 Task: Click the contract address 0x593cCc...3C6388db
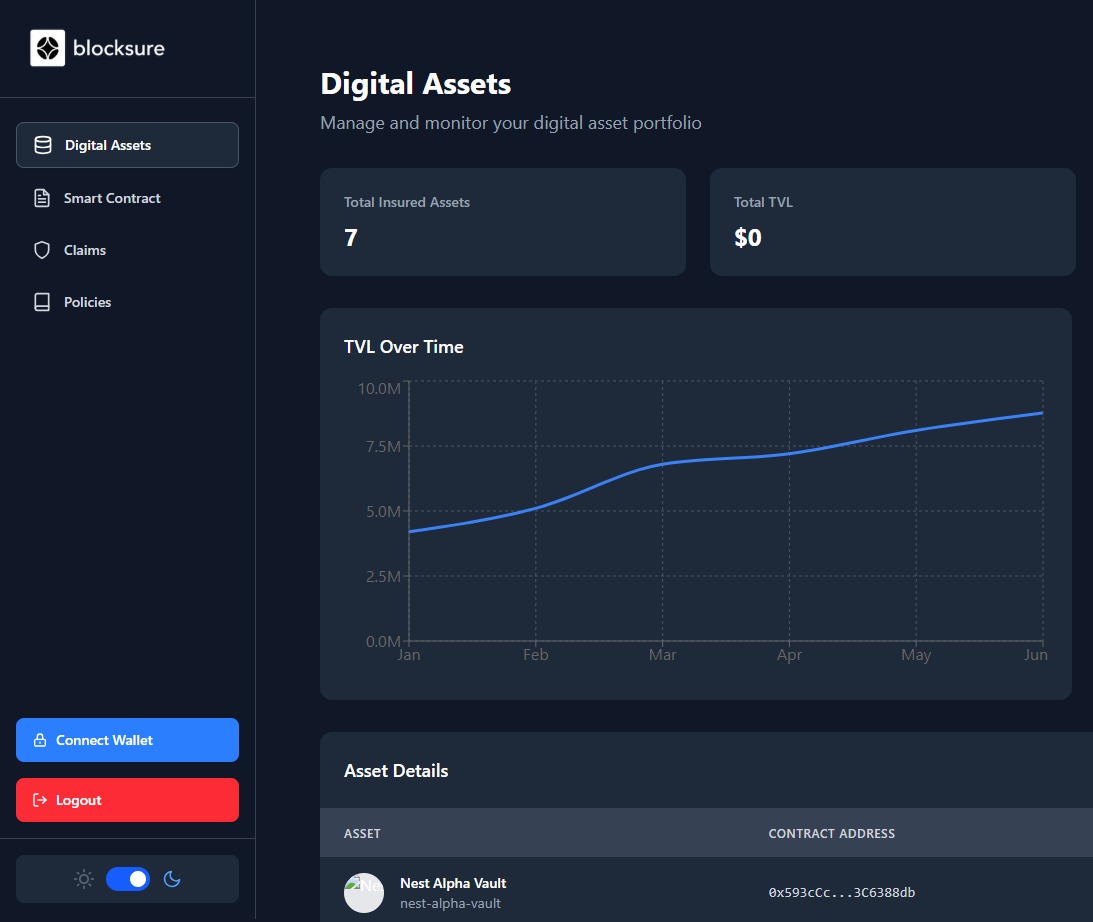point(842,892)
